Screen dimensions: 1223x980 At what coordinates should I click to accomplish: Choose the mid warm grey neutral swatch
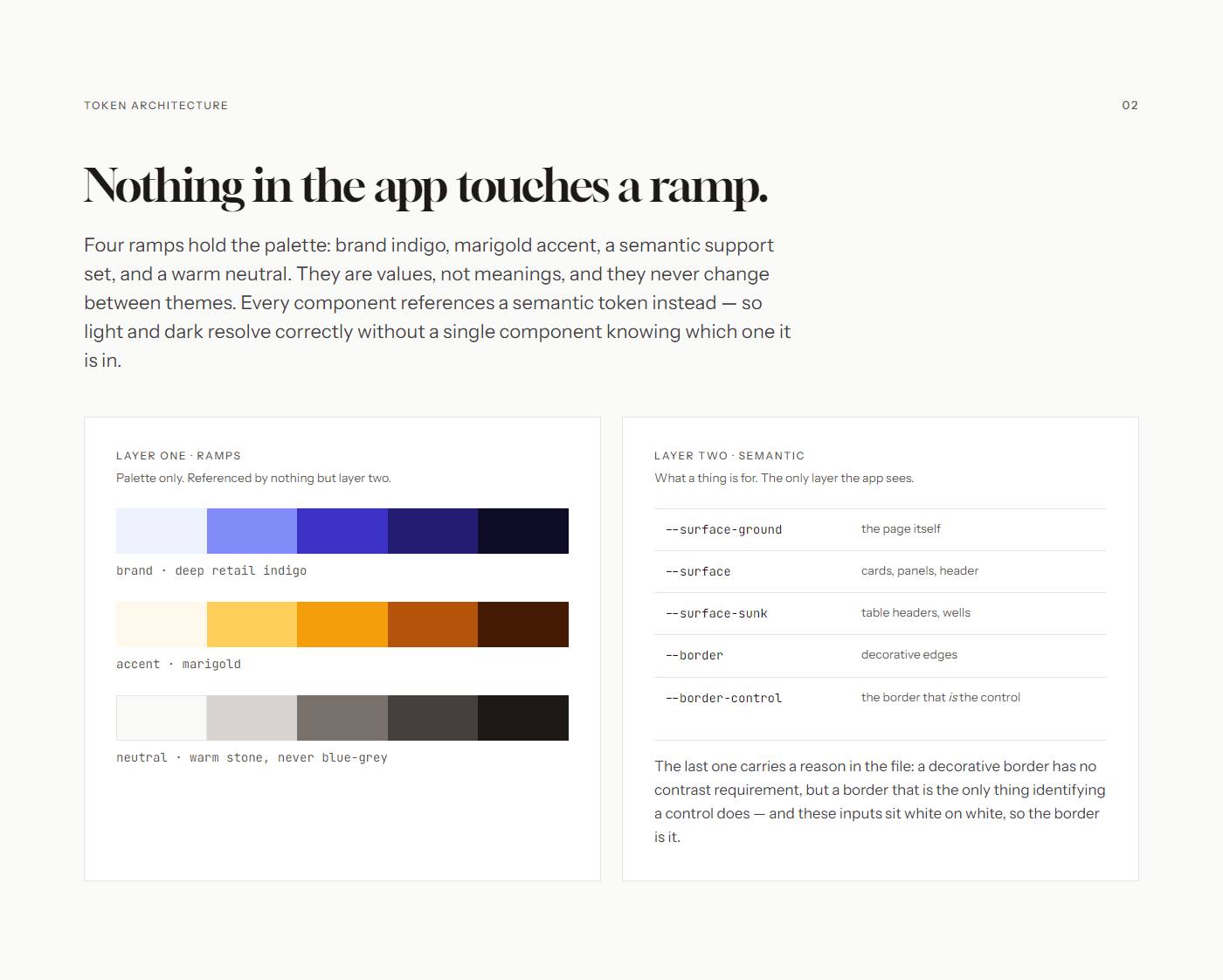click(342, 718)
